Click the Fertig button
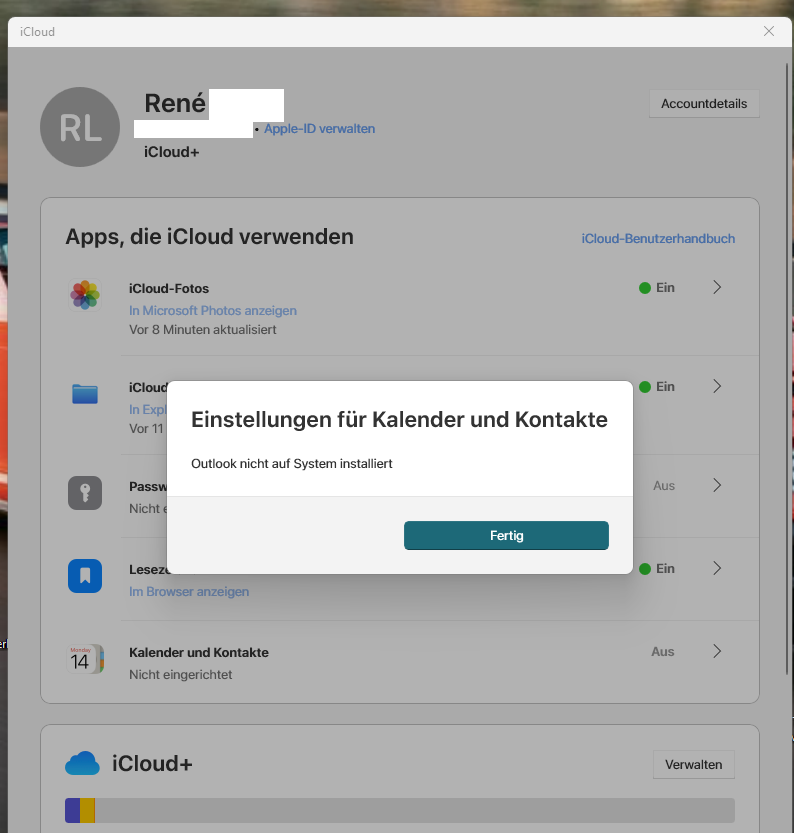Viewport: 794px width, 833px height. tap(506, 536)
